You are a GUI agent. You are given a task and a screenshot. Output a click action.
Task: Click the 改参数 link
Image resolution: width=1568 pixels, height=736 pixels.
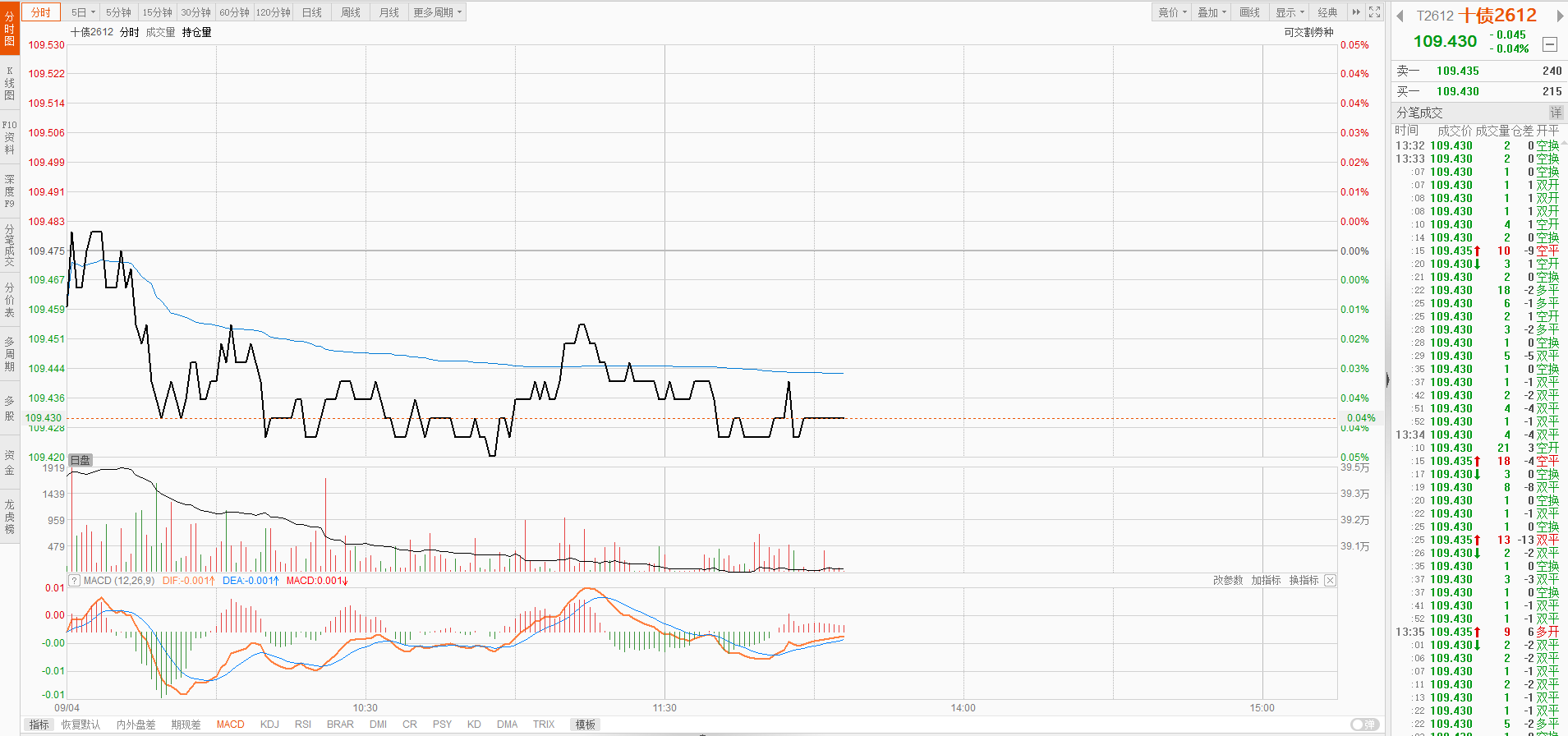coord(1228,580)
